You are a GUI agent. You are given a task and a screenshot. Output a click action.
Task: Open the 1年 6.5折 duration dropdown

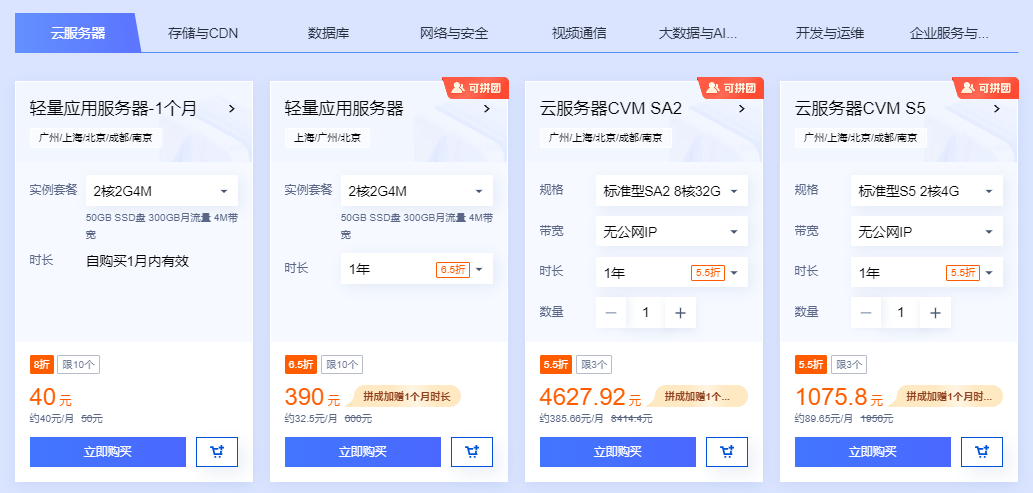(416, 269)
